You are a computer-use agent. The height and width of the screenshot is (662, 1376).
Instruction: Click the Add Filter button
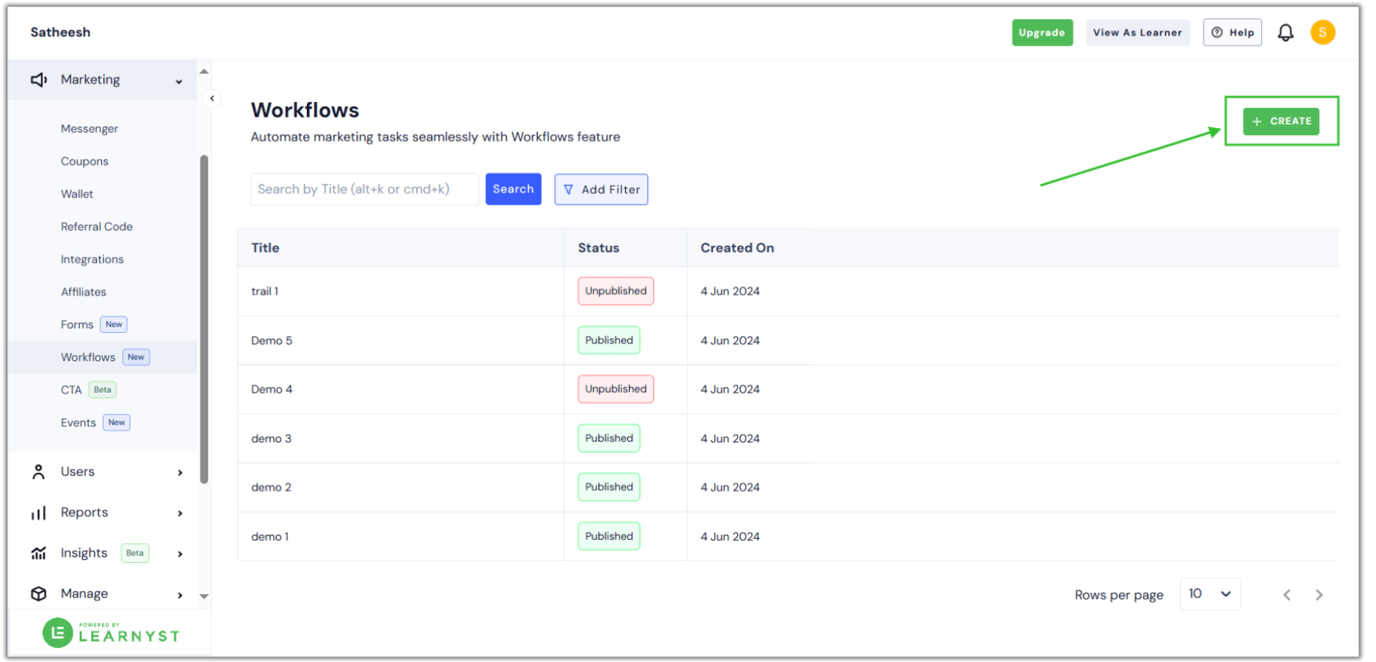(x=601, y=190)
